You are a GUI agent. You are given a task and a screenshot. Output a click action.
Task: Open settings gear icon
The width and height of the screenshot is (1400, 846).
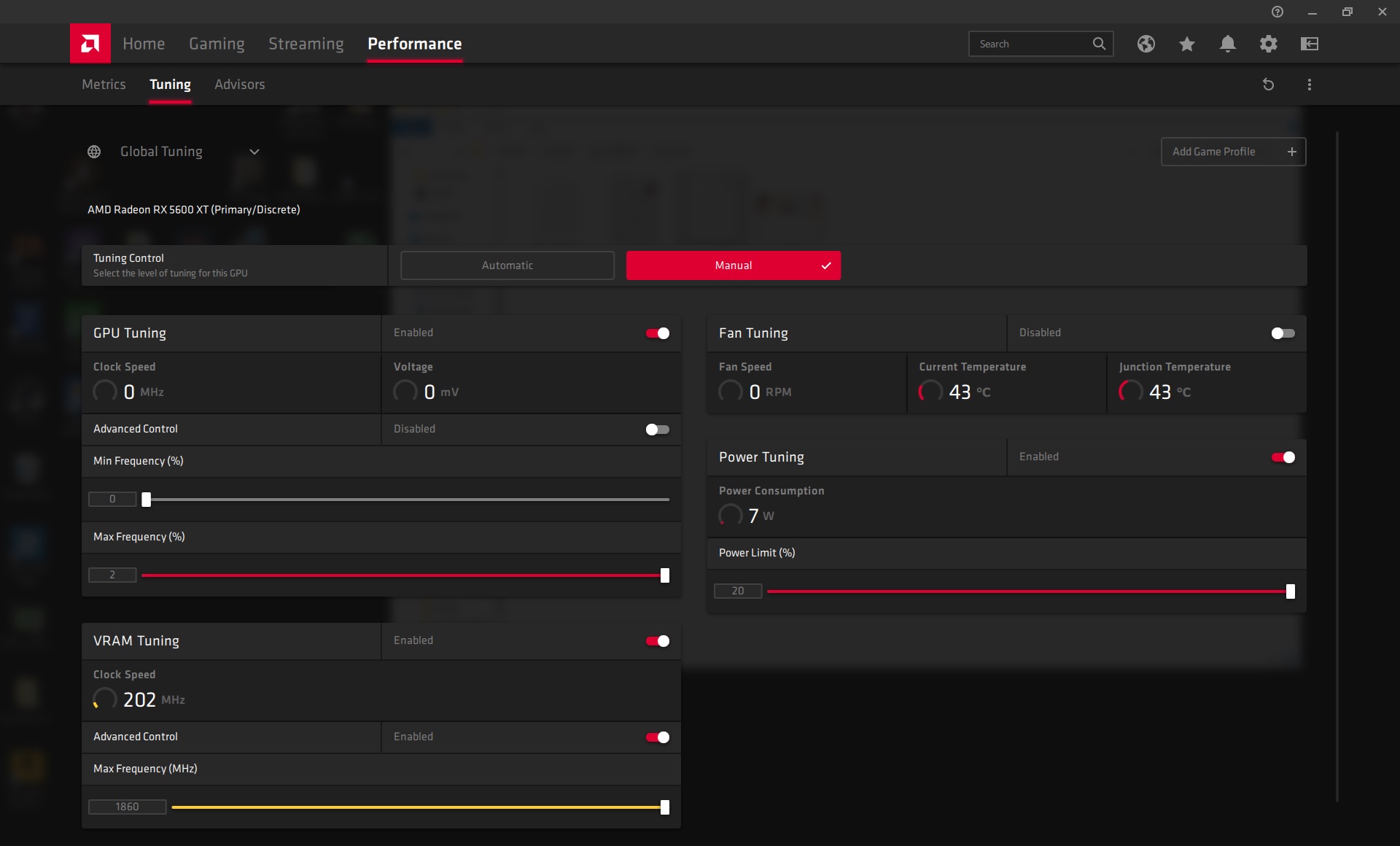[x=1269, y=44]
